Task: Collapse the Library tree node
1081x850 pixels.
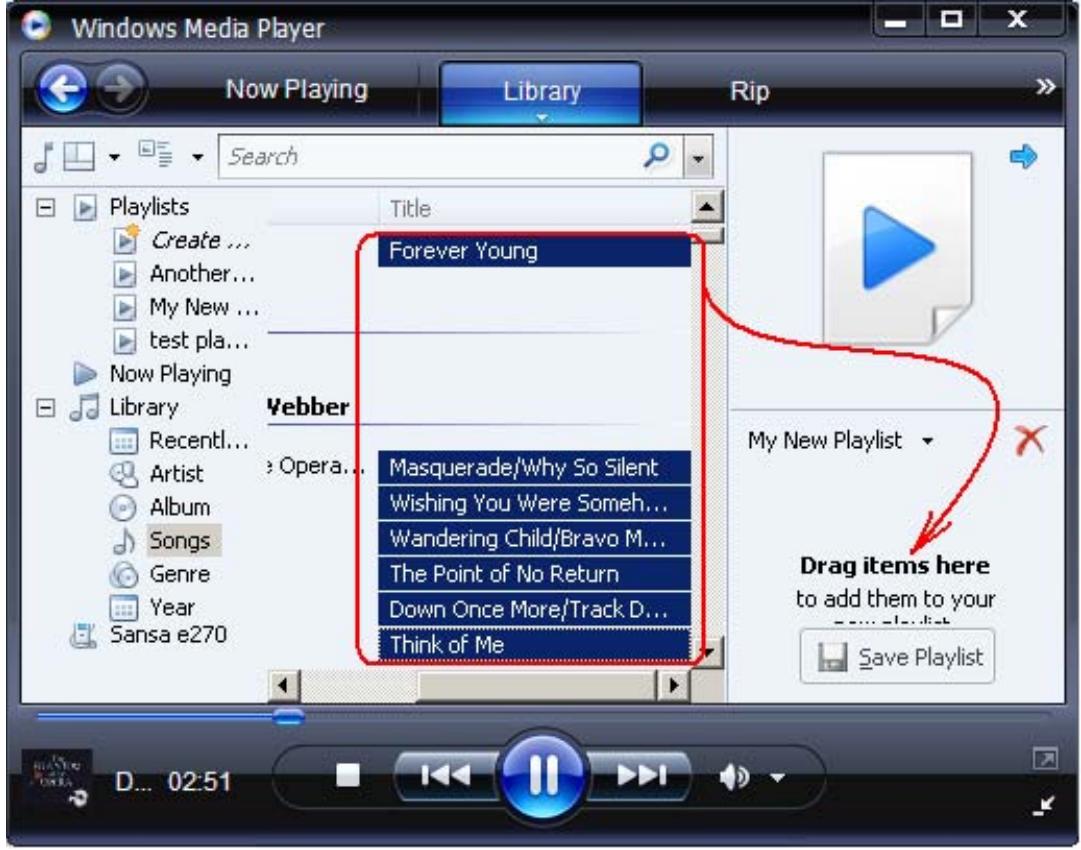Action: click(x=46, y=407)
